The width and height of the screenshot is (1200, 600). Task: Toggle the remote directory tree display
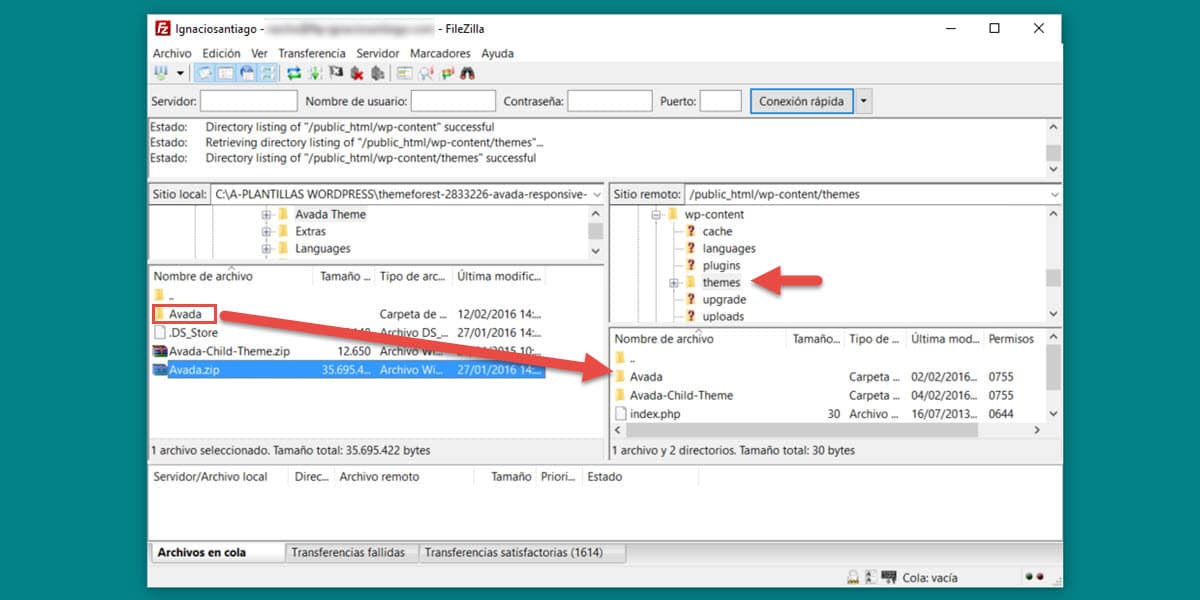click(247, 73)
